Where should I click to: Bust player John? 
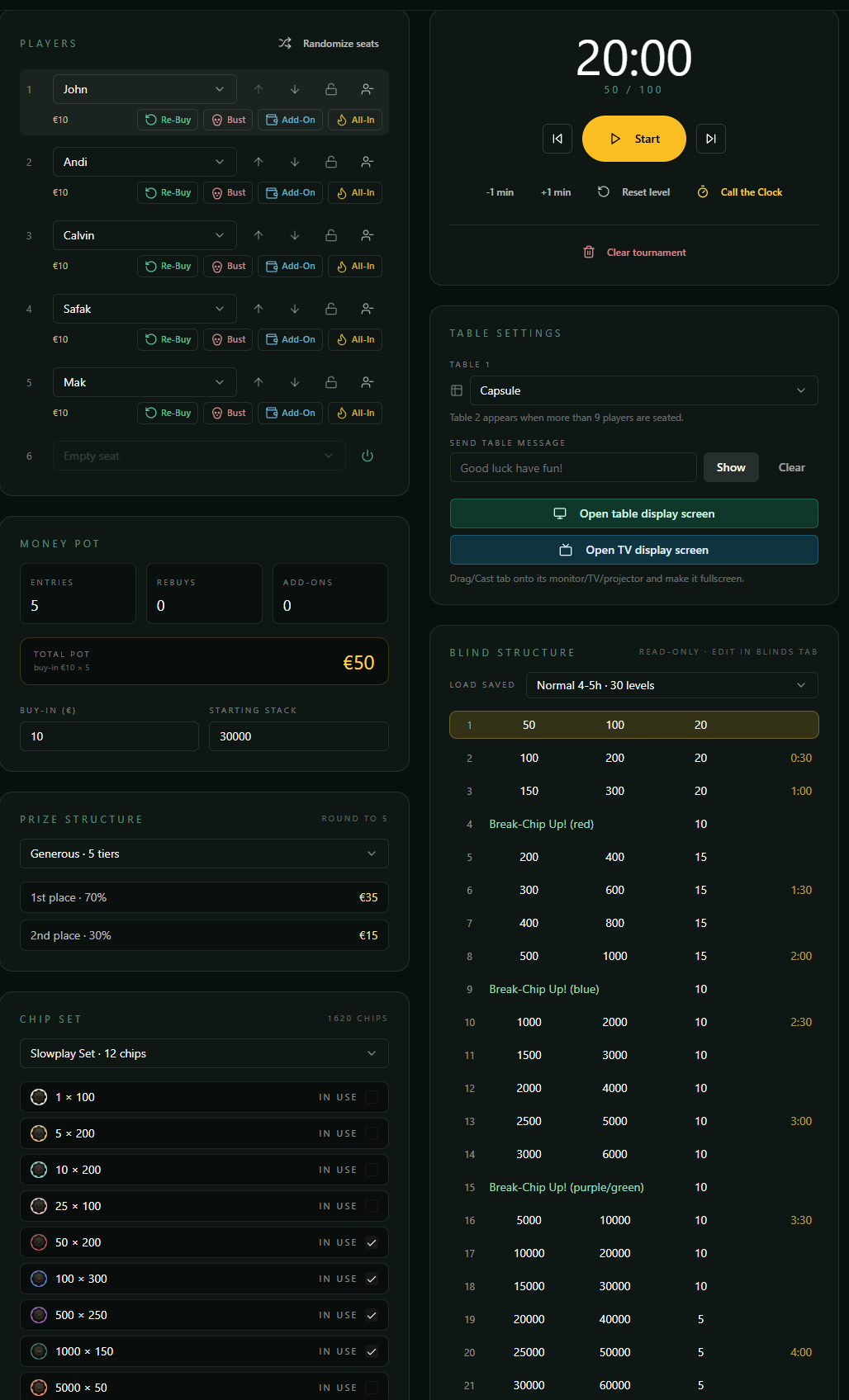click(x=228, y=120)
